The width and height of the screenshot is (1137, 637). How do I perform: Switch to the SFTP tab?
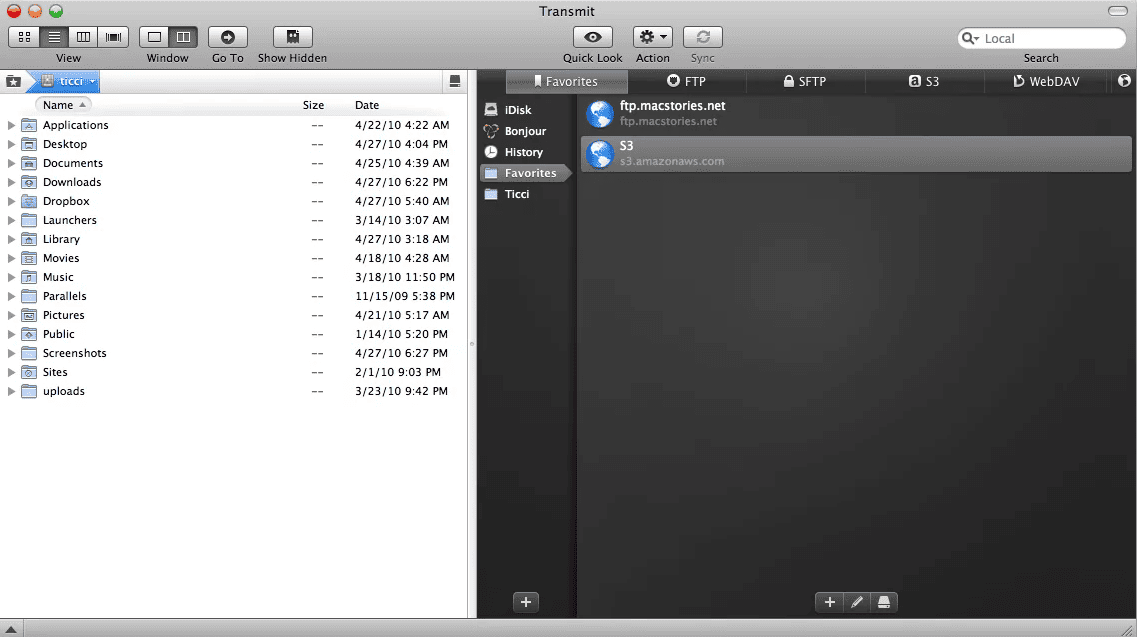[805, 81]
